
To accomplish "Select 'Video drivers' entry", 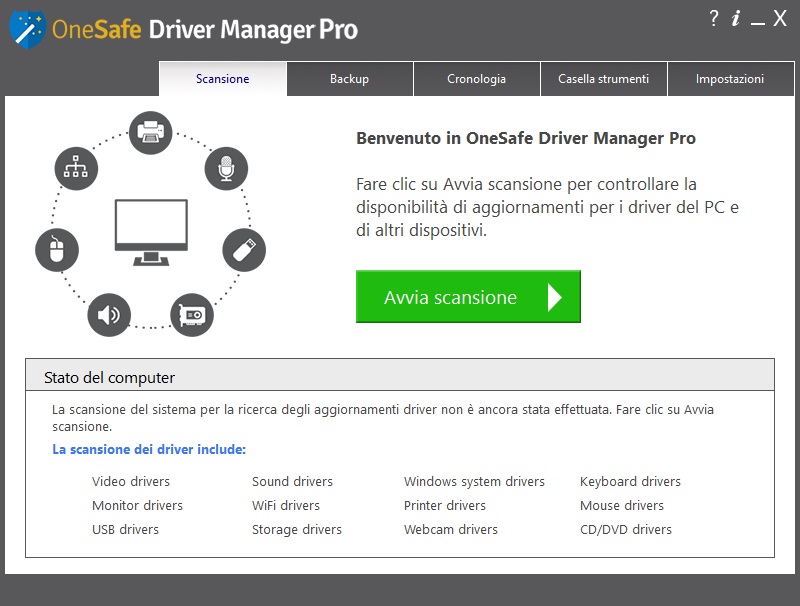I will 131,482.
